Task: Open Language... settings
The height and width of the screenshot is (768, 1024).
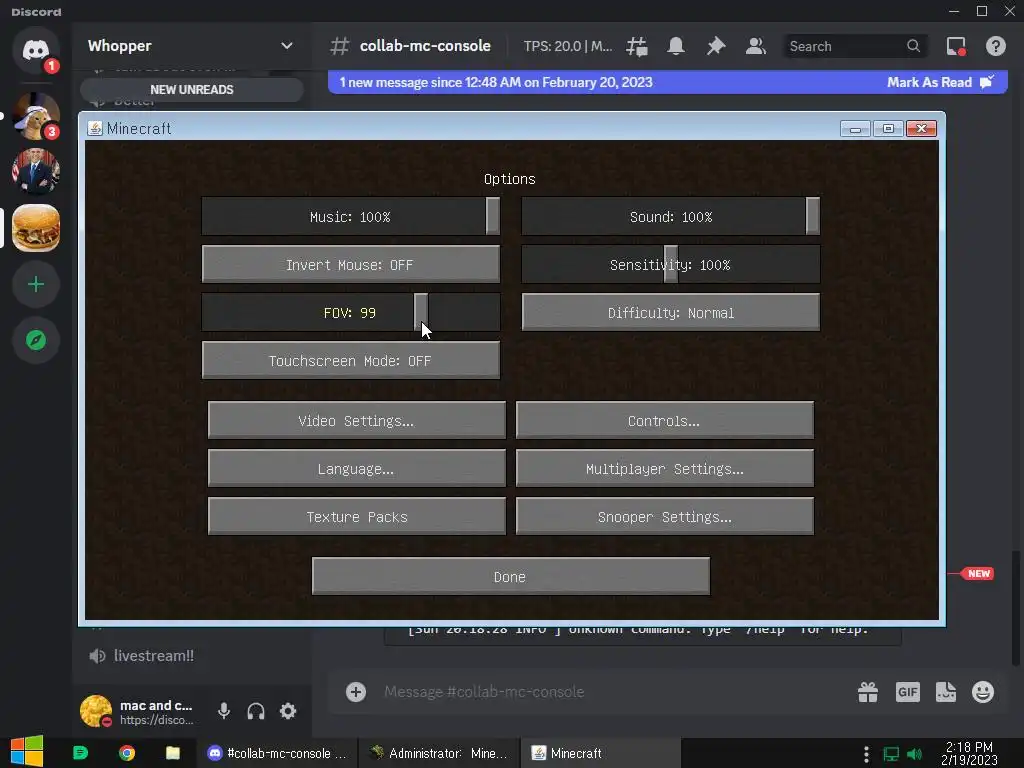Action: (357, 469)
